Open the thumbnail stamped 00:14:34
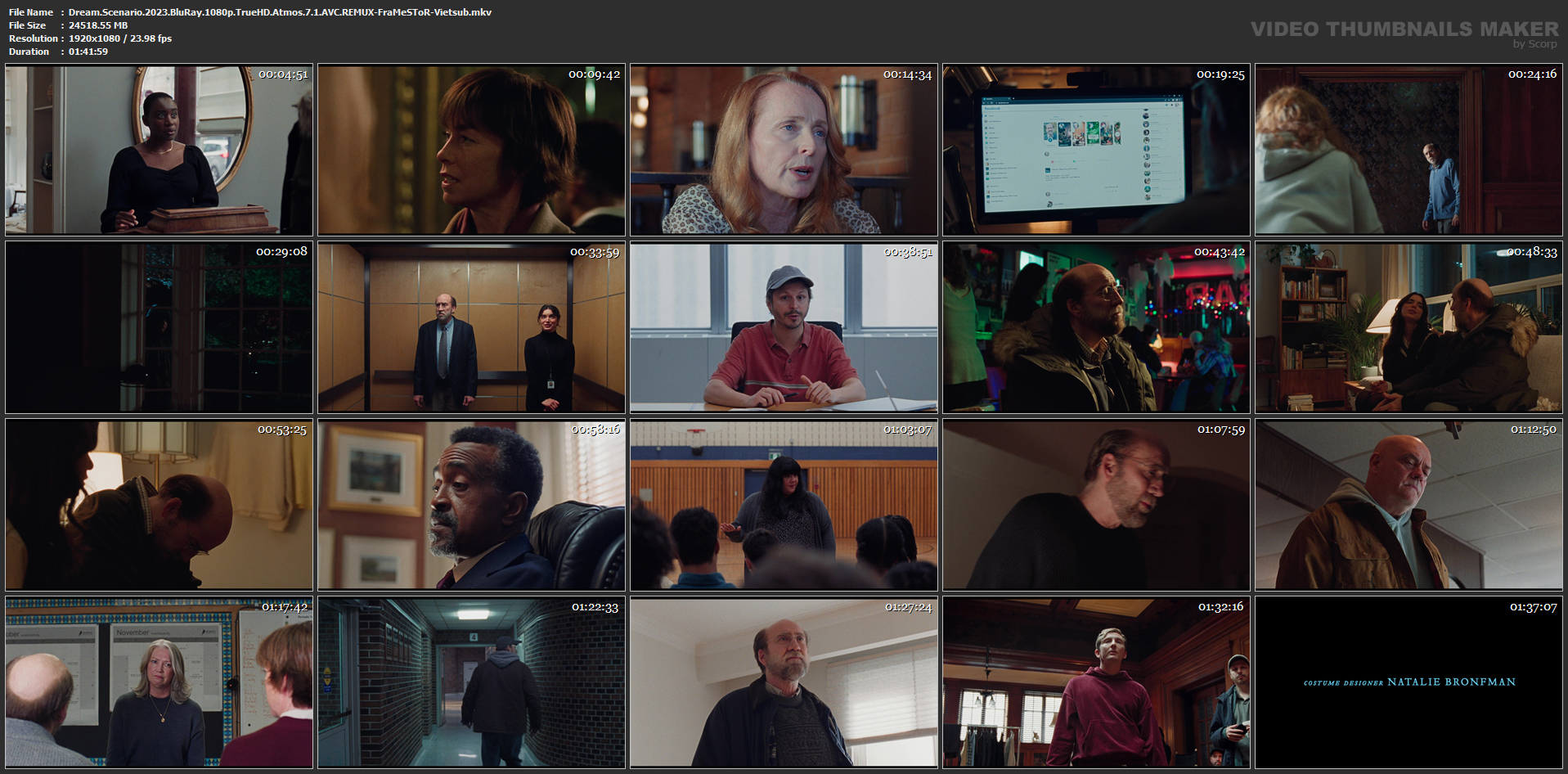Image resolution: width=1568 pixels, height=774 pixels. [x=784, y=151]
